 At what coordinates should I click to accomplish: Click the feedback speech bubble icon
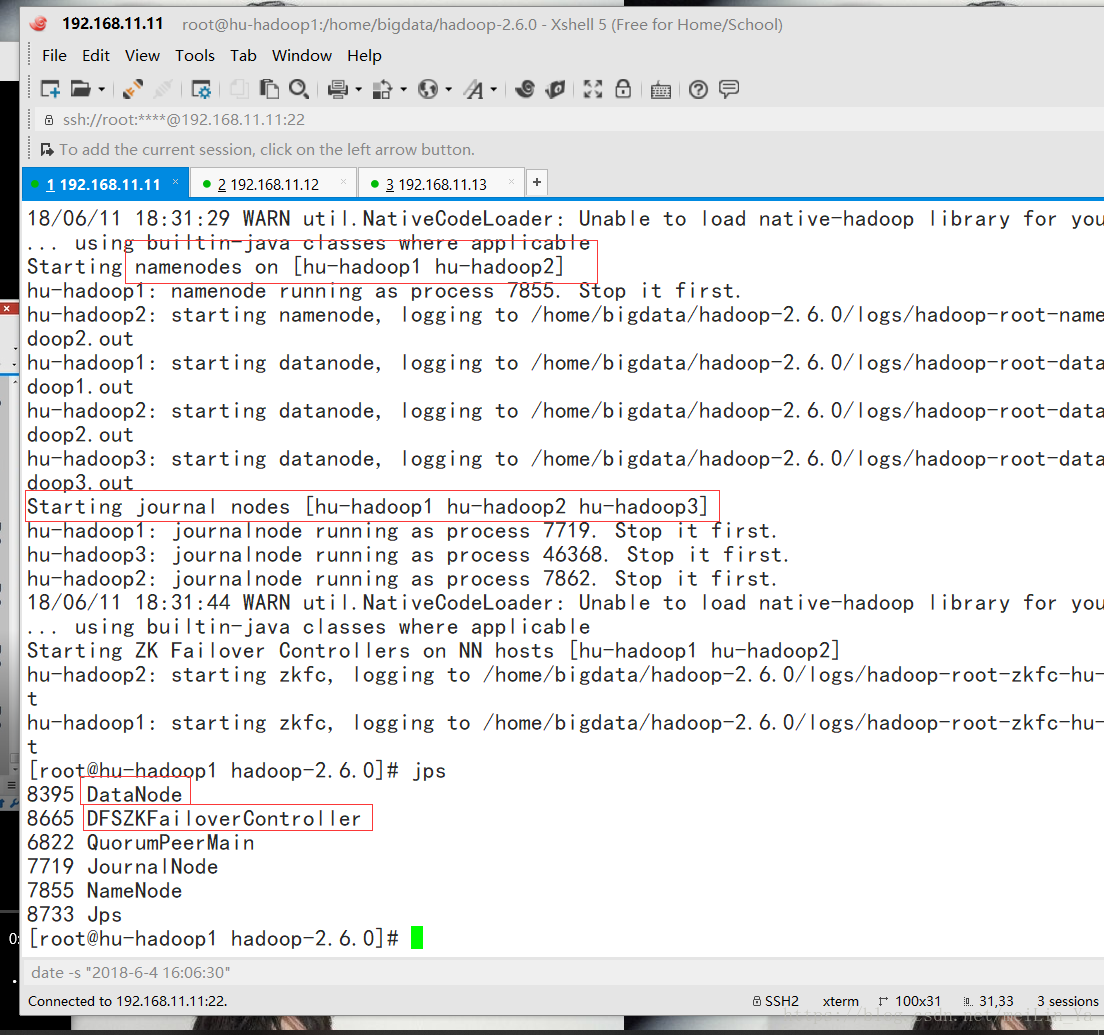[729, 89]
